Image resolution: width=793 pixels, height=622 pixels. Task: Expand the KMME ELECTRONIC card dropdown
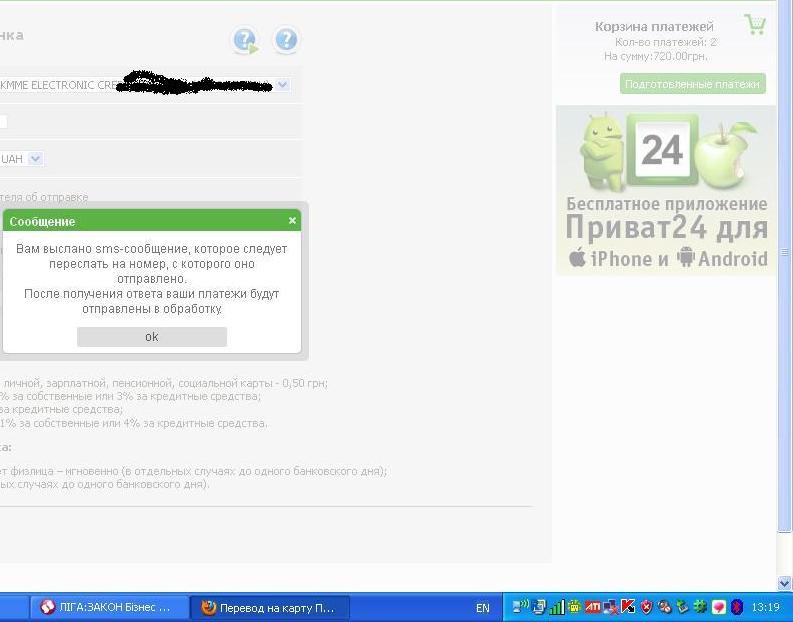point(283,84)
